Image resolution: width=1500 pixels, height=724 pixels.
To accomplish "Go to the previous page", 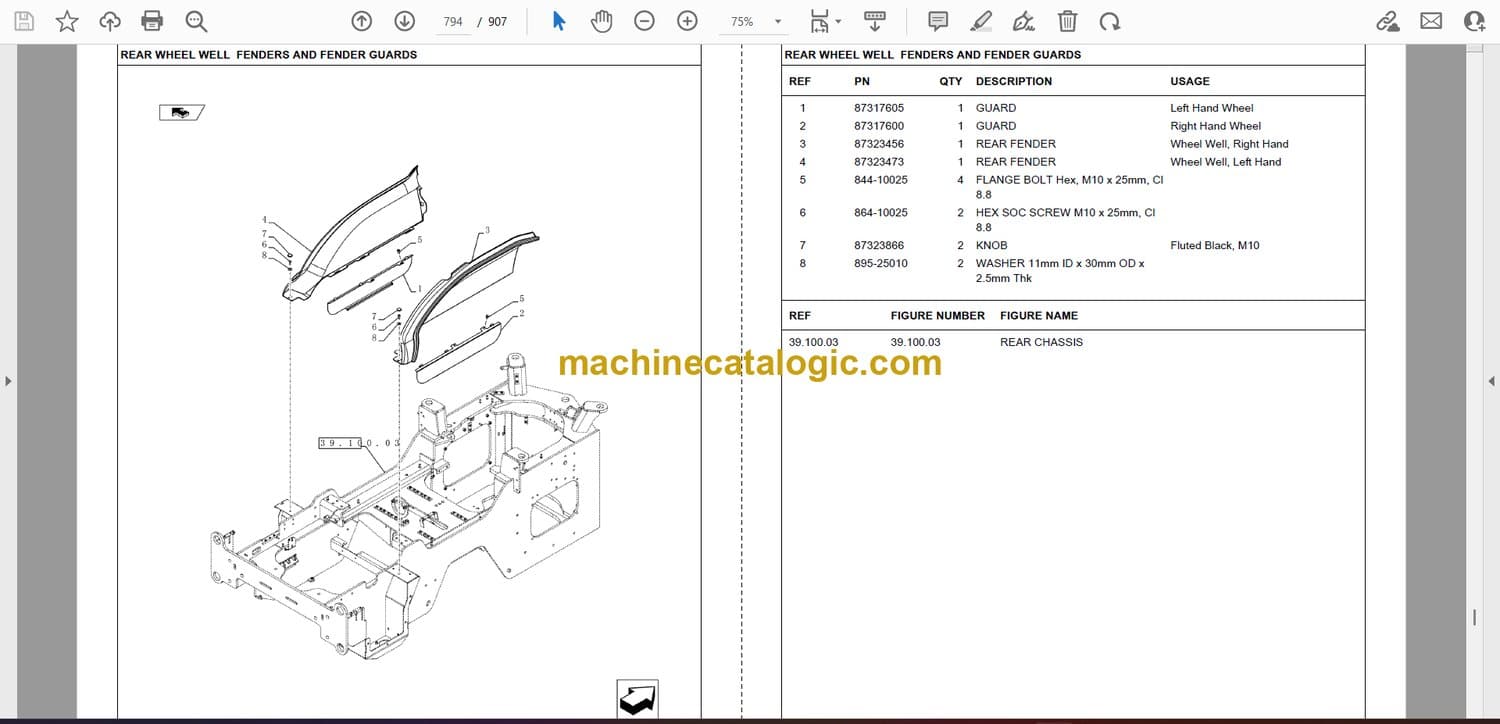I will [x=362, y=21].
